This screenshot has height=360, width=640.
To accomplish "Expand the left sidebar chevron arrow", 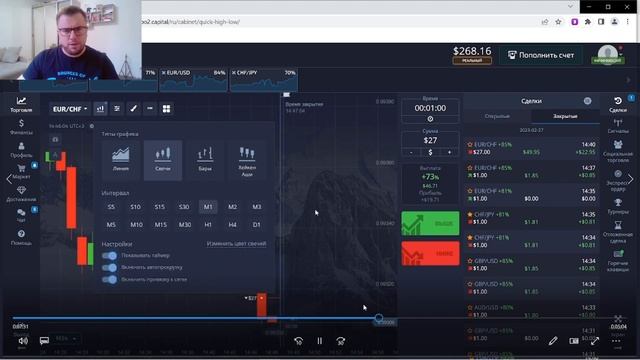I will (x=9, y=179).
